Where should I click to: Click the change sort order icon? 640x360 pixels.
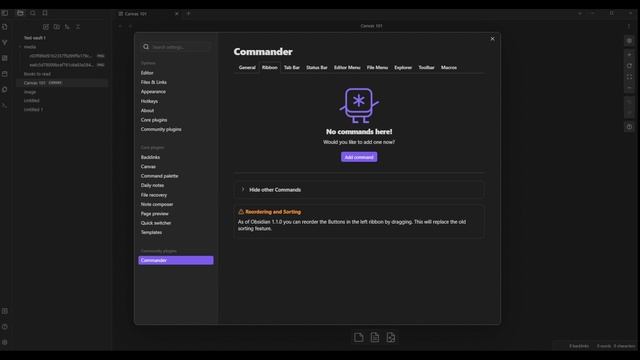click(67, 27)
